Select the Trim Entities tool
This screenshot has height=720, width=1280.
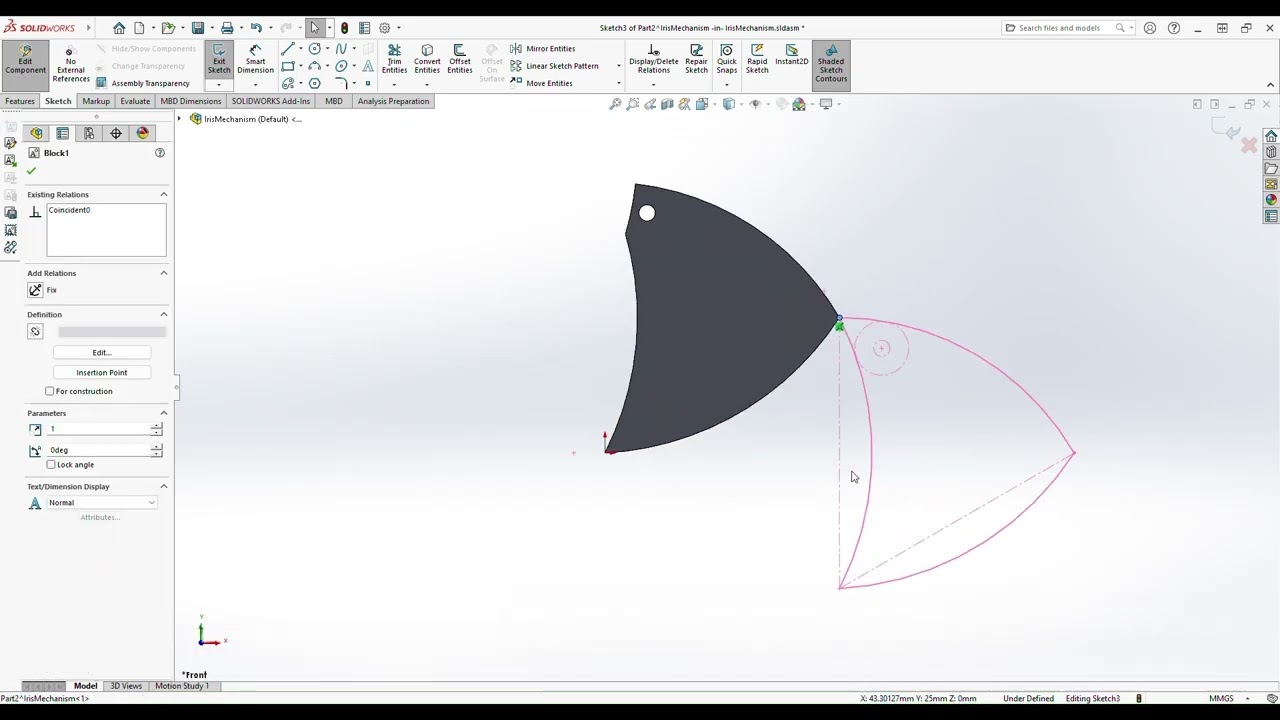tap(394, 60)
